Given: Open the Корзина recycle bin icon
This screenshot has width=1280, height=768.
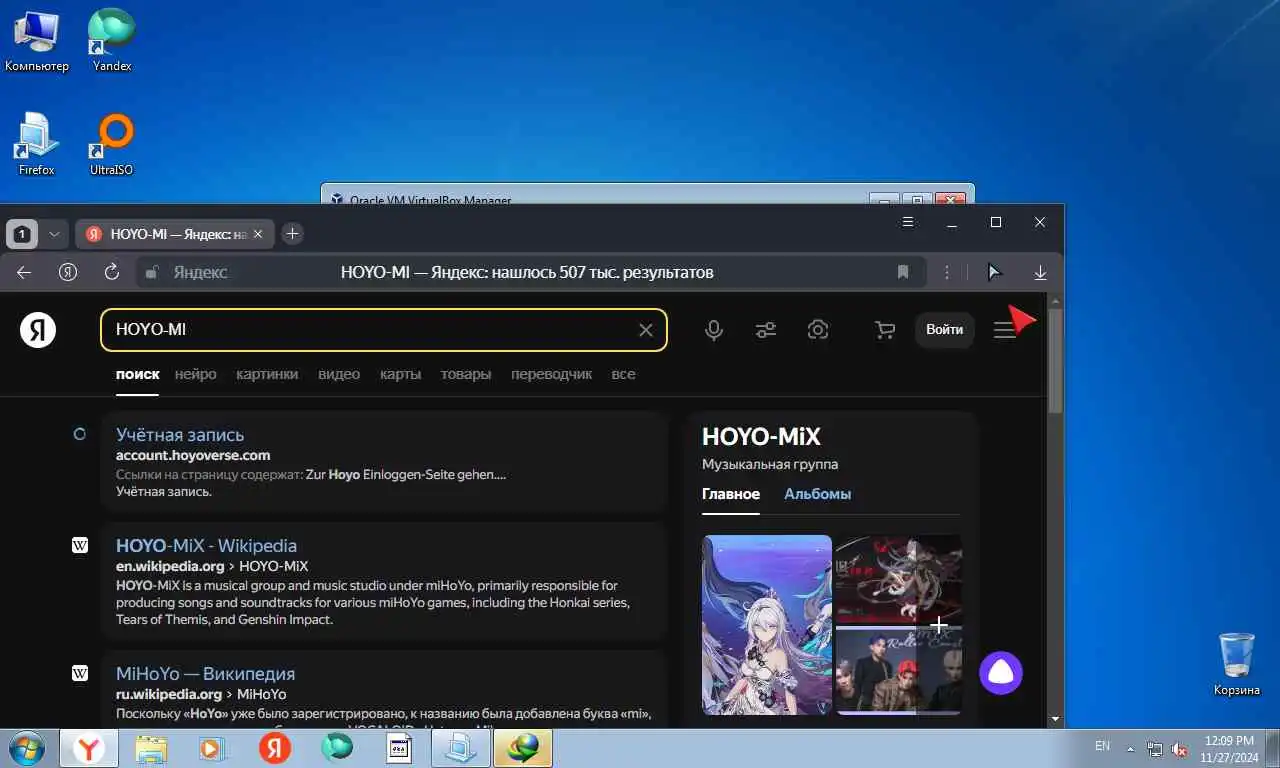Looking at the screenshot, I should [1237, 664].
